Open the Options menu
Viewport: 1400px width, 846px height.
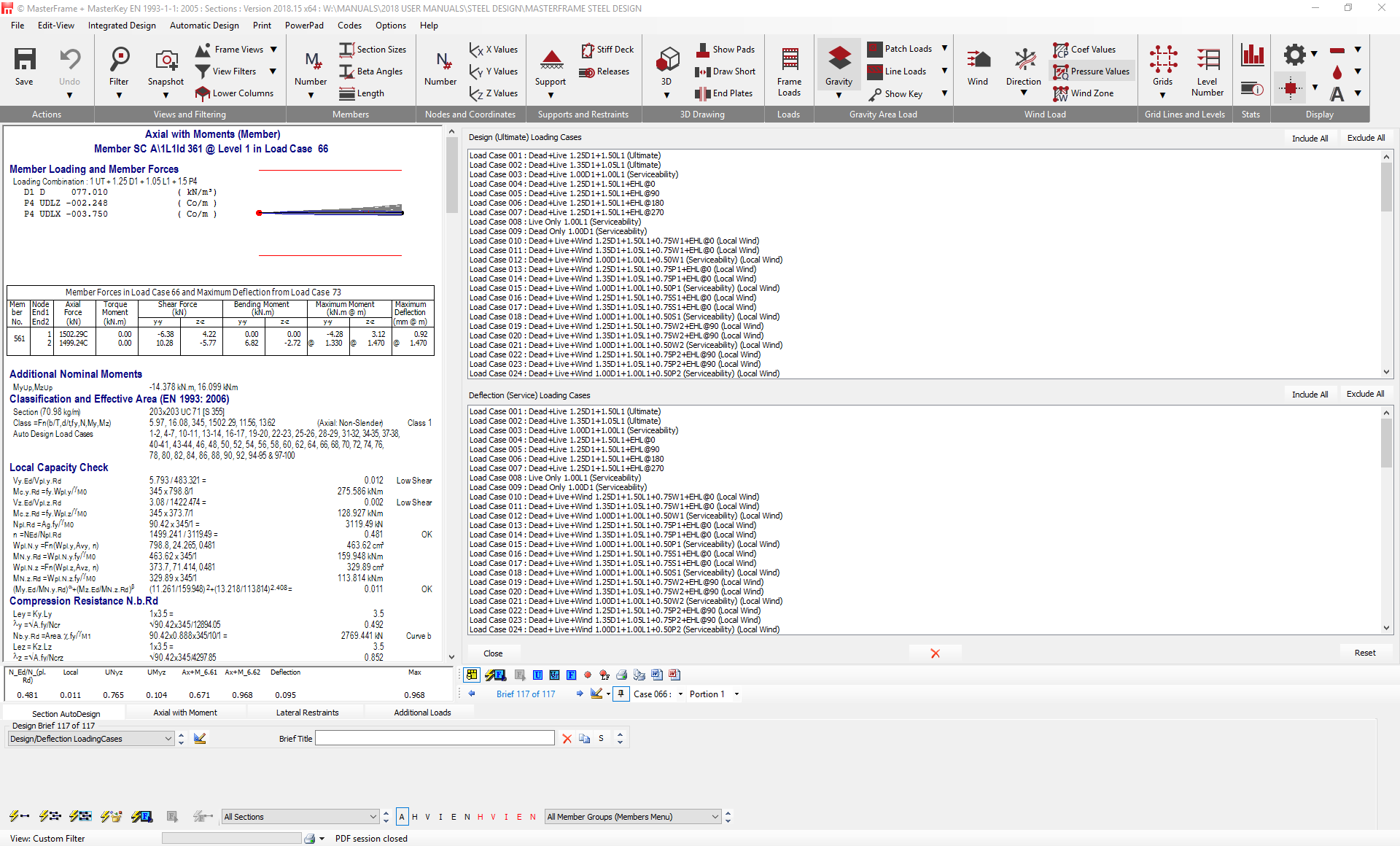pos(391,25)
